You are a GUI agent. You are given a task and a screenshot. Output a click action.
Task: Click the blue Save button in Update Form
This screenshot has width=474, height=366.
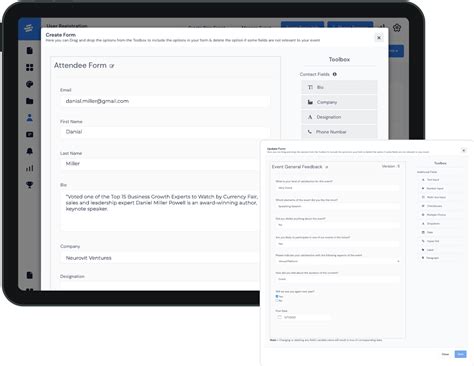point(460,354)
